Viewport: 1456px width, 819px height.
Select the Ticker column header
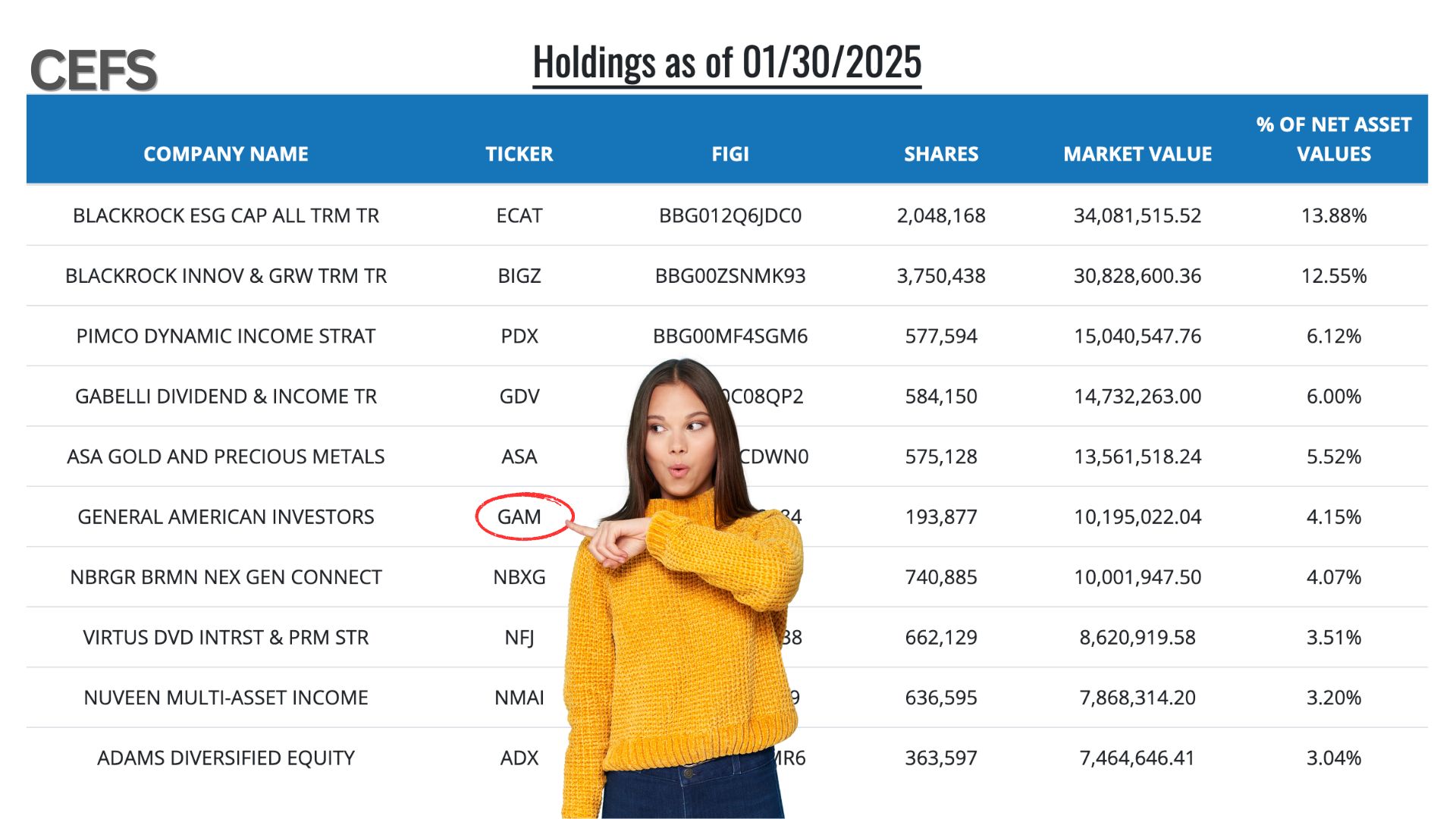[x=519, y=154]
